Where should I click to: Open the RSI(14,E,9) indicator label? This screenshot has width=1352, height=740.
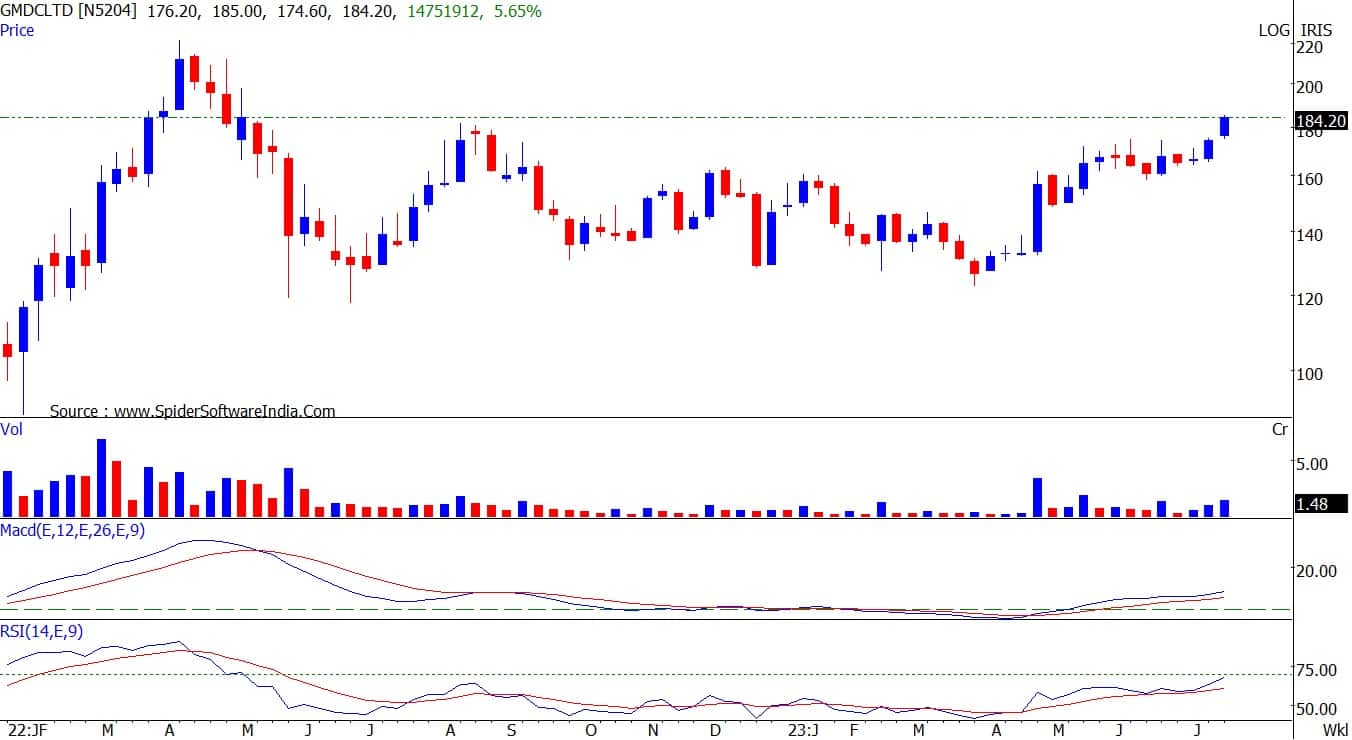click(x=42, y=630)
